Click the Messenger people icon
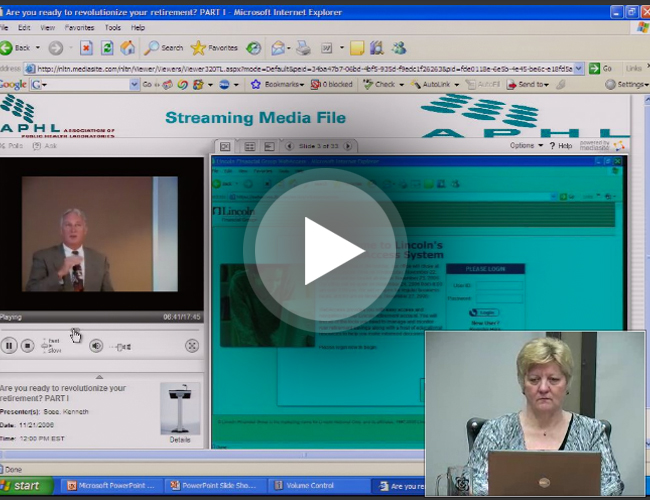 (x=399, y=48)
